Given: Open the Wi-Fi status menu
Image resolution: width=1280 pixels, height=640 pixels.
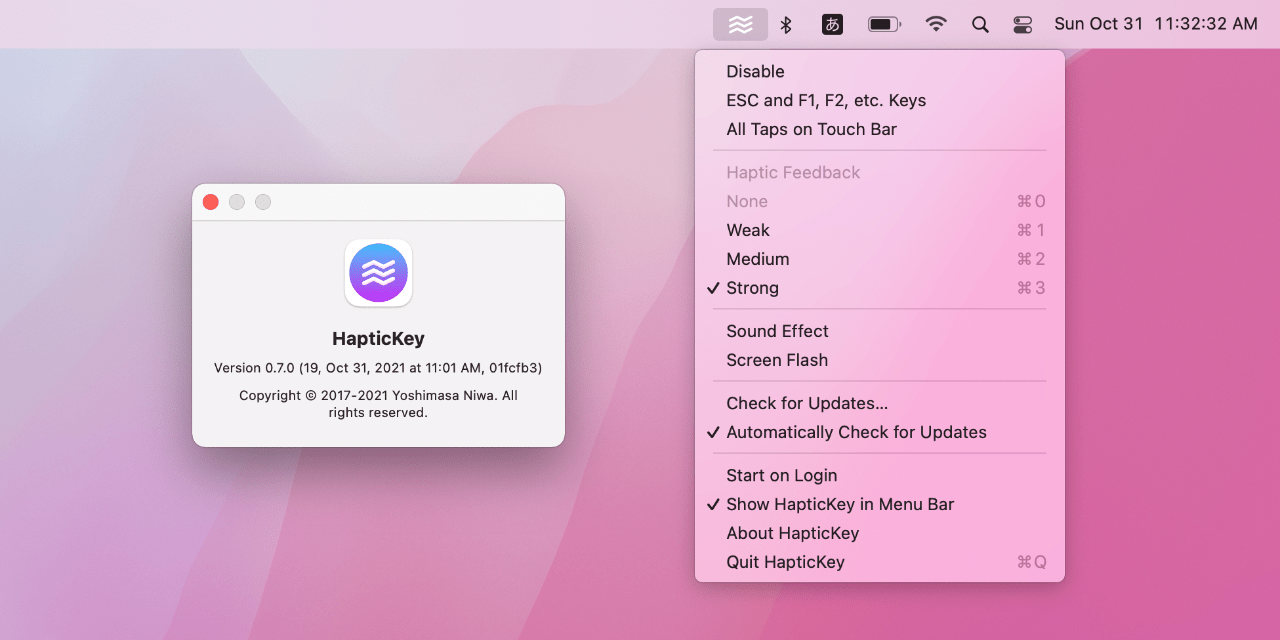Looking at the screenshot, I should pyautogui.click(x=935, y=24).
